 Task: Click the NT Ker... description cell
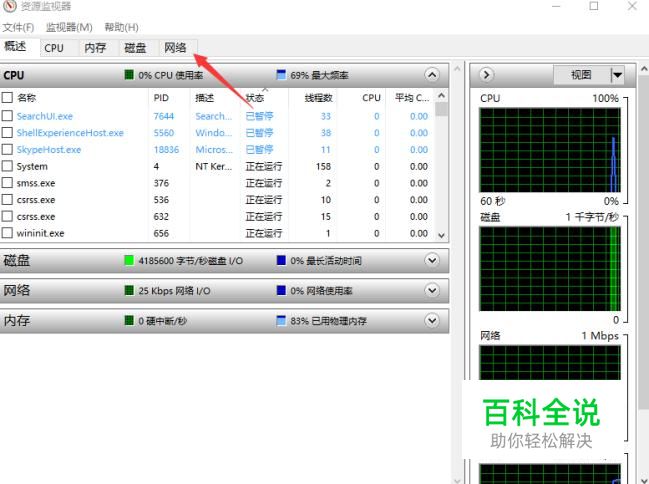coord(214,166)
